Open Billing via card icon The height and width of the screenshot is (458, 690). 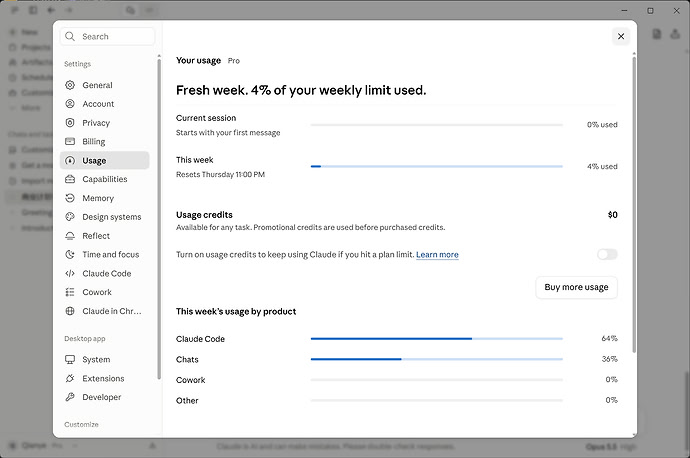[70, 141]
